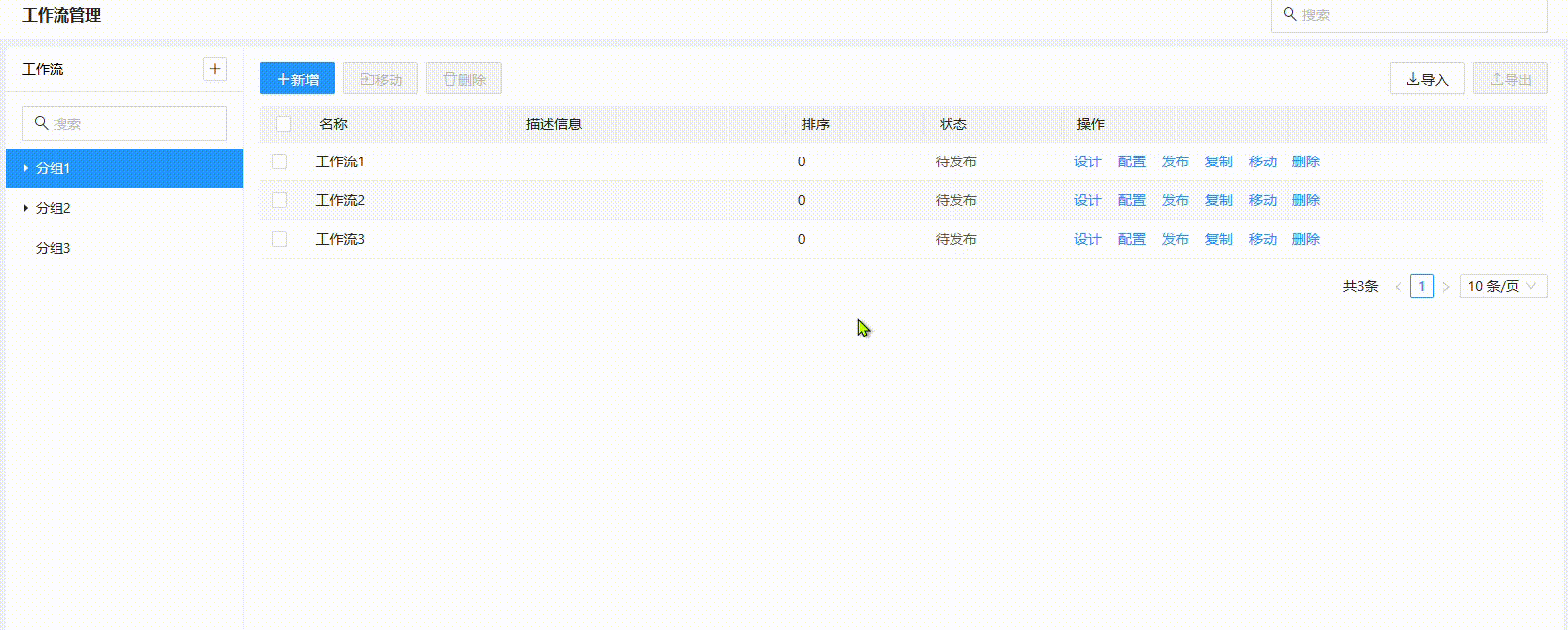Click 复制 link for 工作流1
Viewport: 1568px width, 630px height.
1218,161
